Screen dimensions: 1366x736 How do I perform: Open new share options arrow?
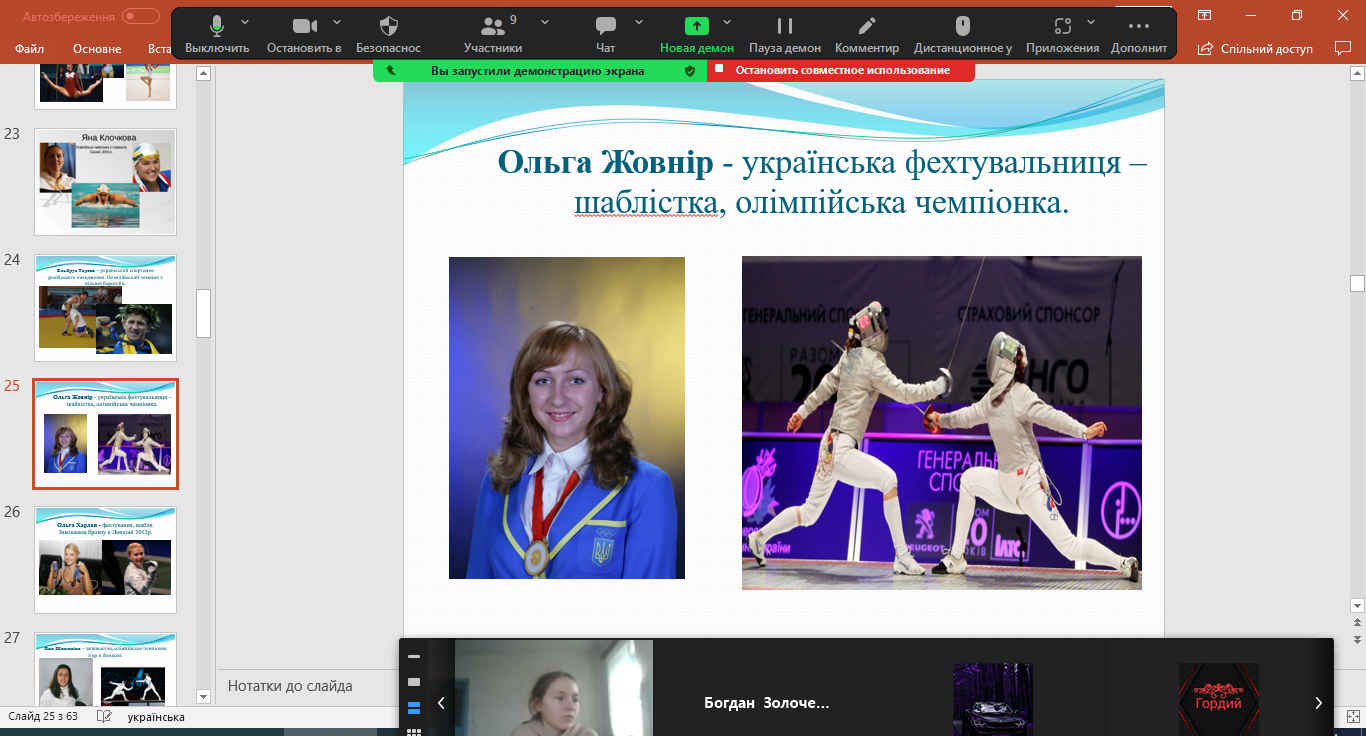727,22
